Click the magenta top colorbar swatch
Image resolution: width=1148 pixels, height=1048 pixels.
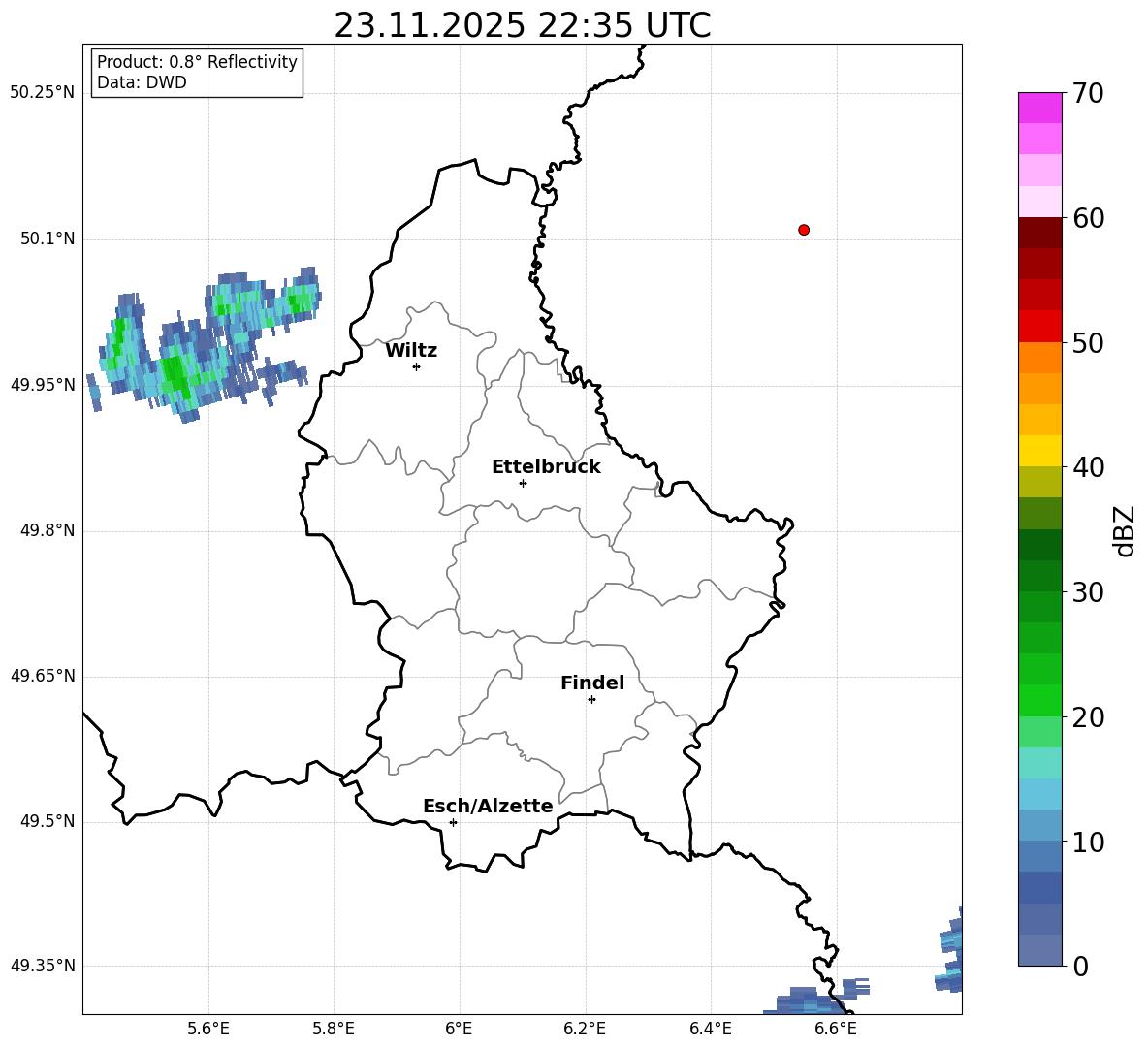pyautogui.click(x=1040, y=108)
